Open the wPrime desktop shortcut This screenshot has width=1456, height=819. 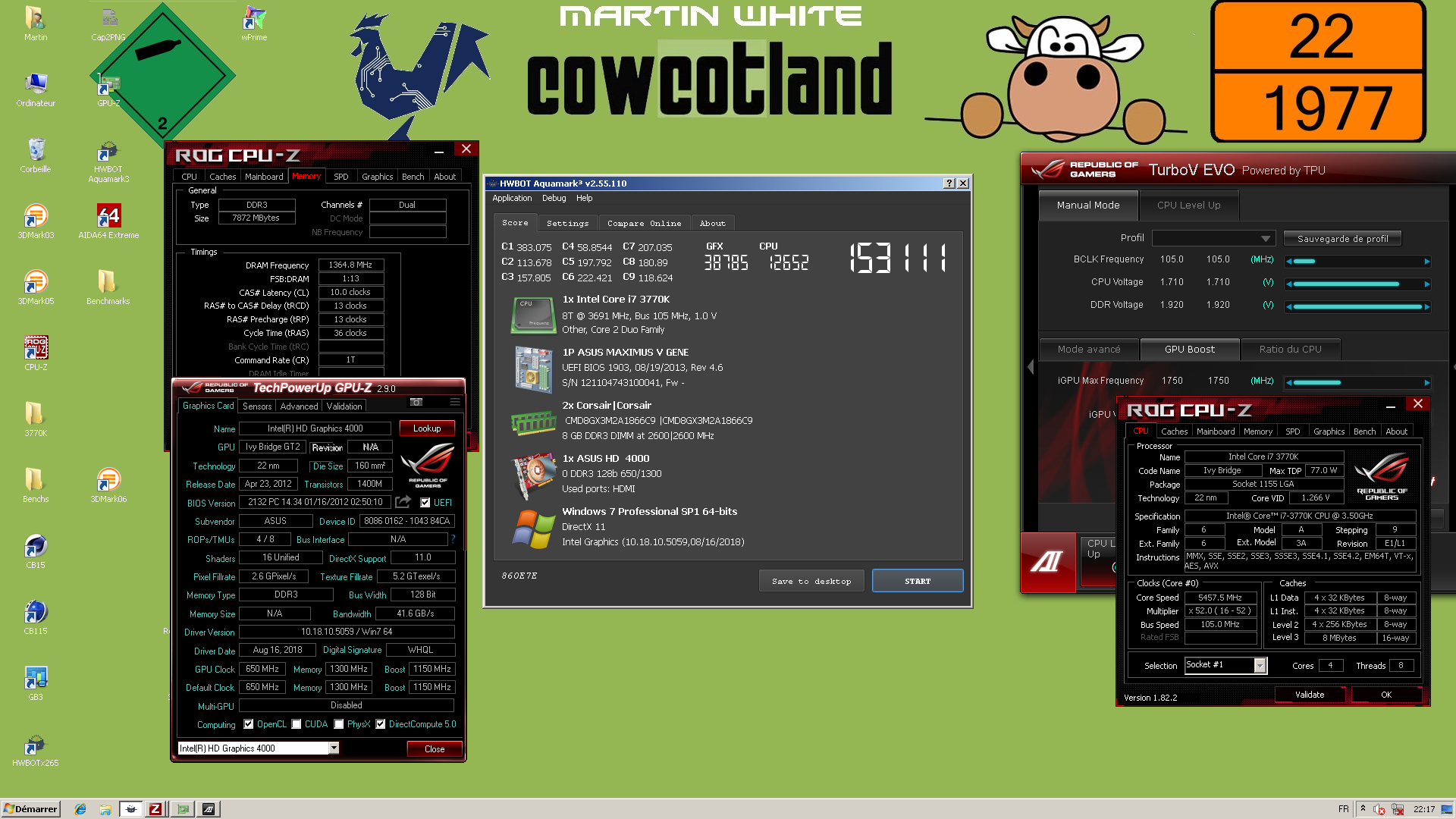[x=254, y=23]
